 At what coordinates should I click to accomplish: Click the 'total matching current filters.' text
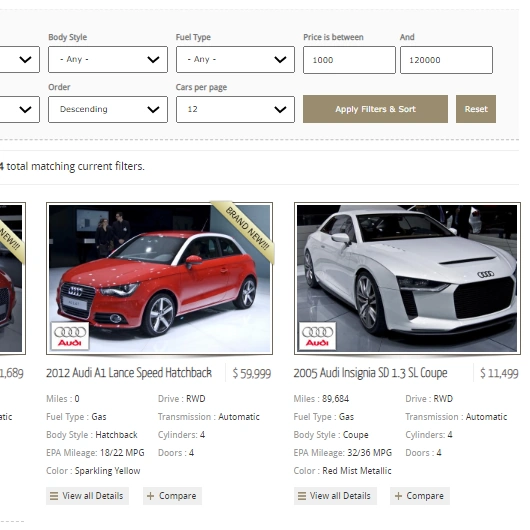[x=76, y=166]
